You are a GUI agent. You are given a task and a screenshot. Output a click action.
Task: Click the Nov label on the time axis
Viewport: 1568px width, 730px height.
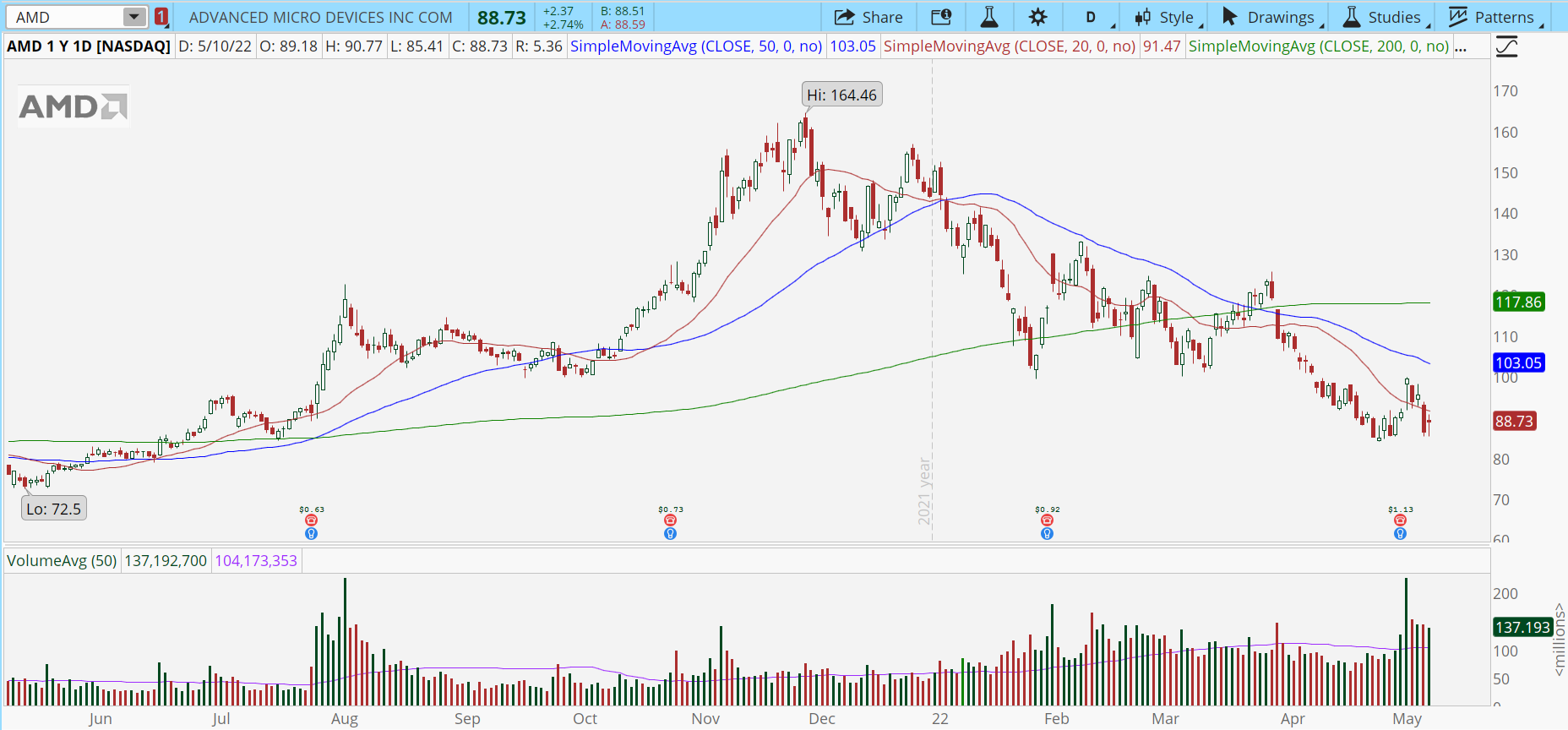pyautogui.click(x=705, y=718)
